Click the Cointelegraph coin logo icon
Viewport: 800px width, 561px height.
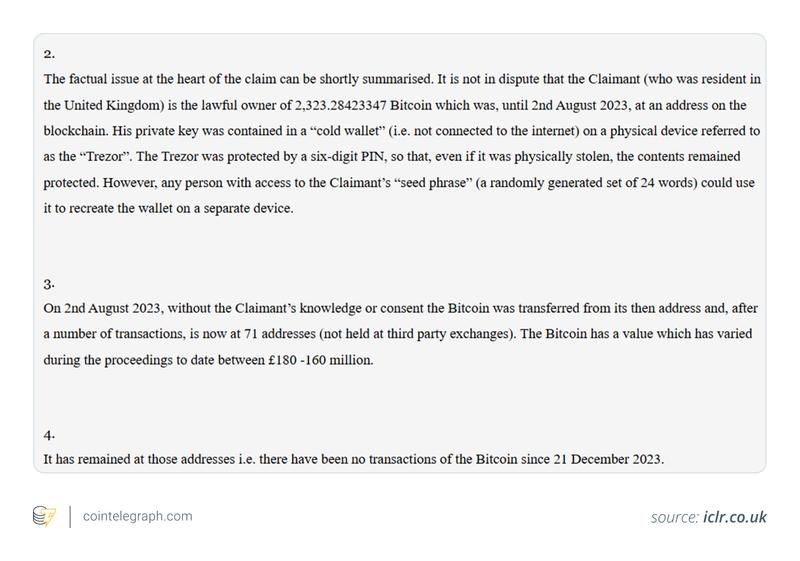45,516
